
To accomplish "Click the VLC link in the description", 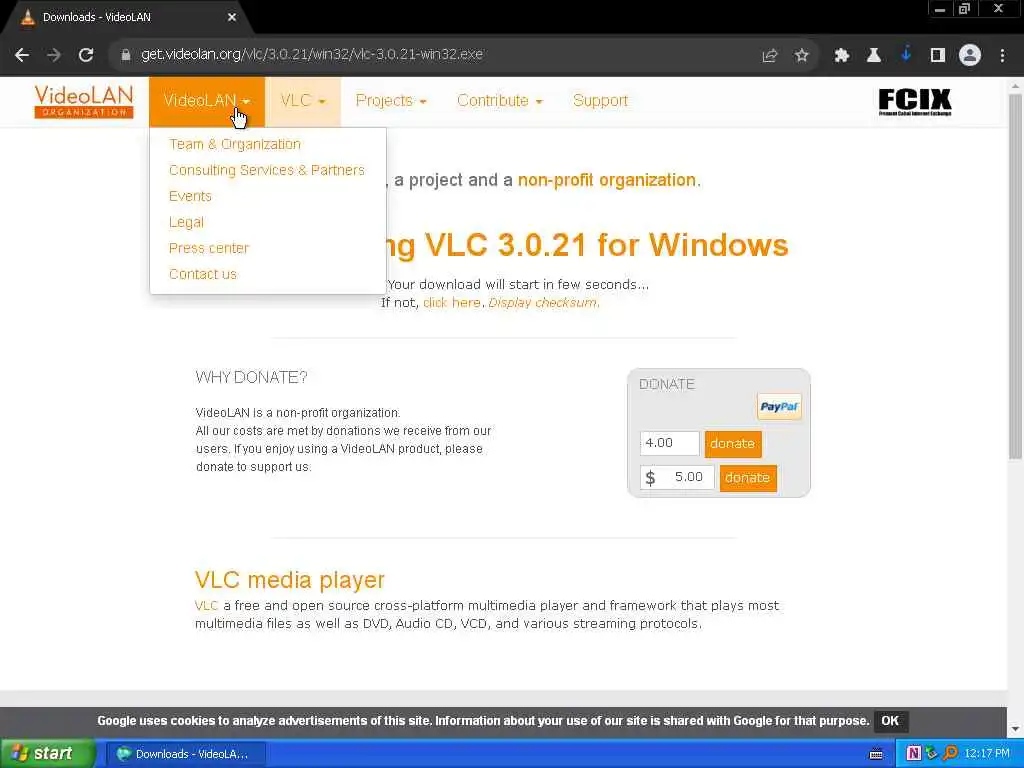I will (x=206, y=606).
